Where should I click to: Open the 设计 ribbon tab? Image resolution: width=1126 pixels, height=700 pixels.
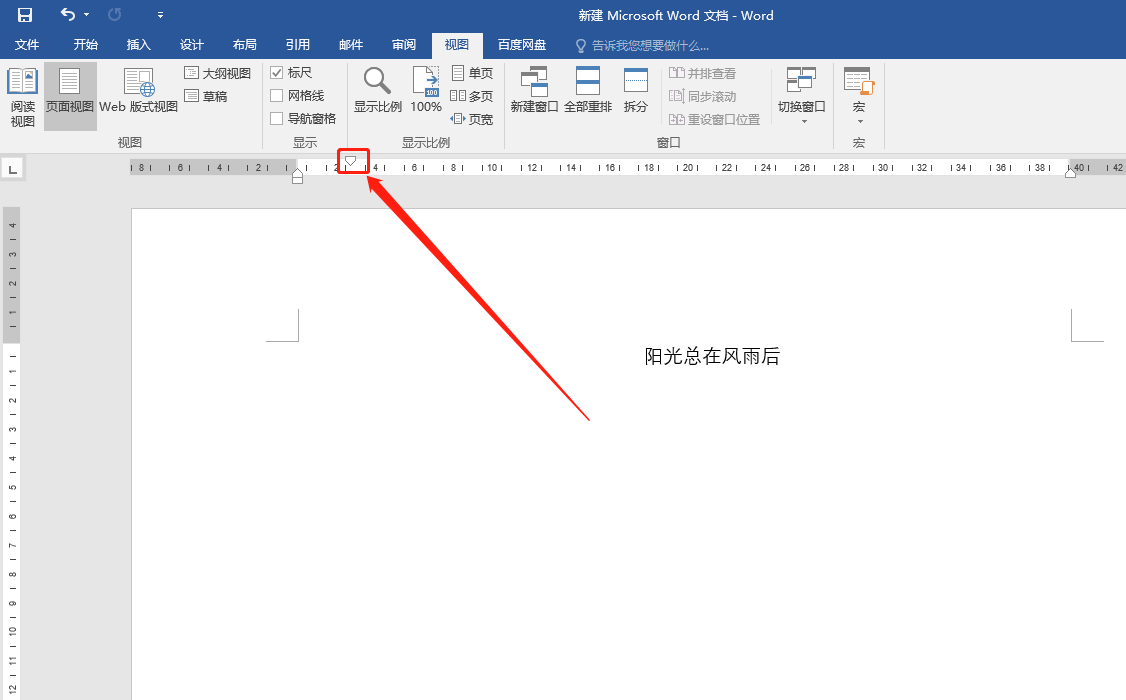[x=192, y=45]
